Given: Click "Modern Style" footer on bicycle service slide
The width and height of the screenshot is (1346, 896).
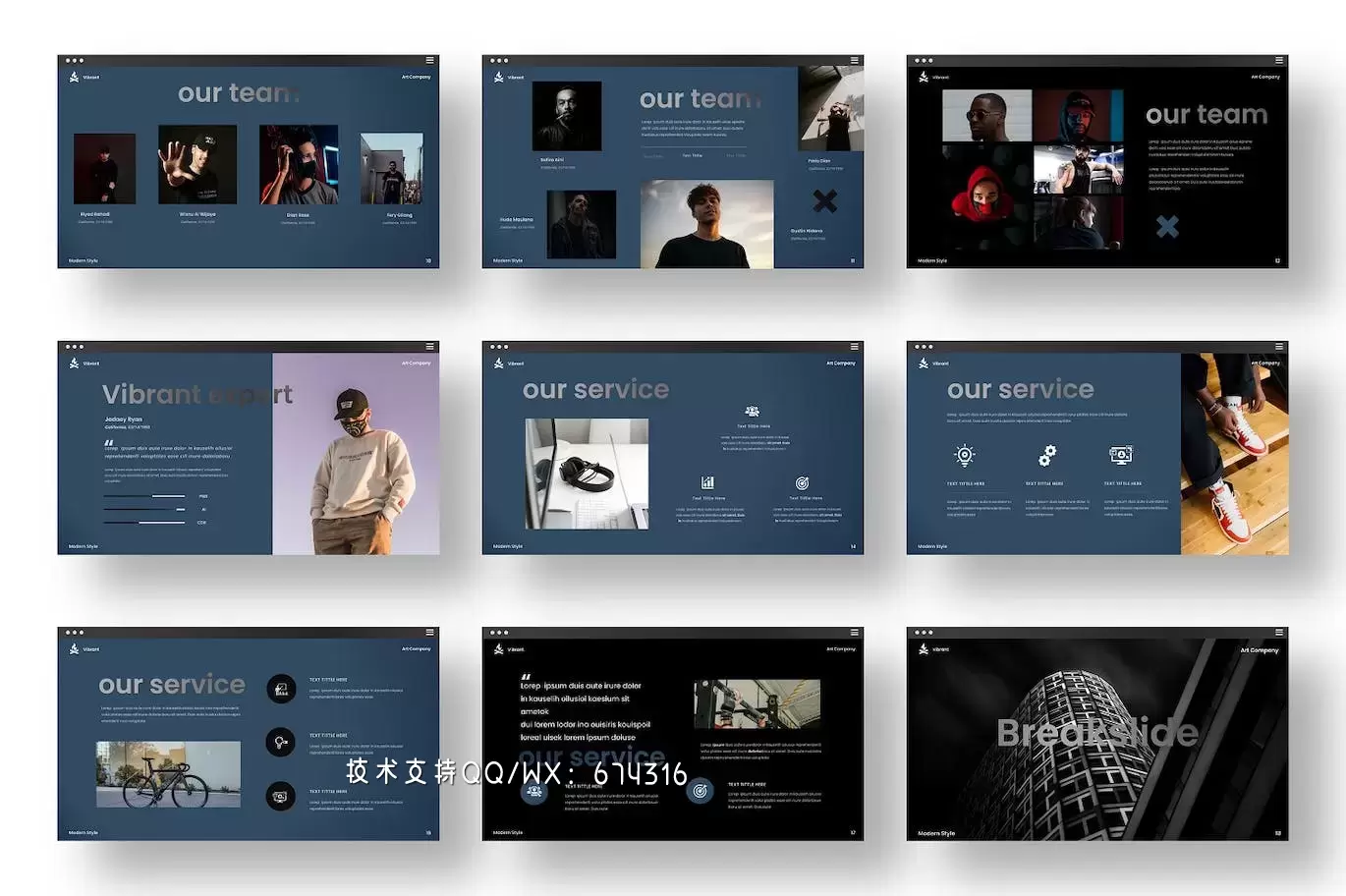Looking at the screenshot, I should point(84,833).
